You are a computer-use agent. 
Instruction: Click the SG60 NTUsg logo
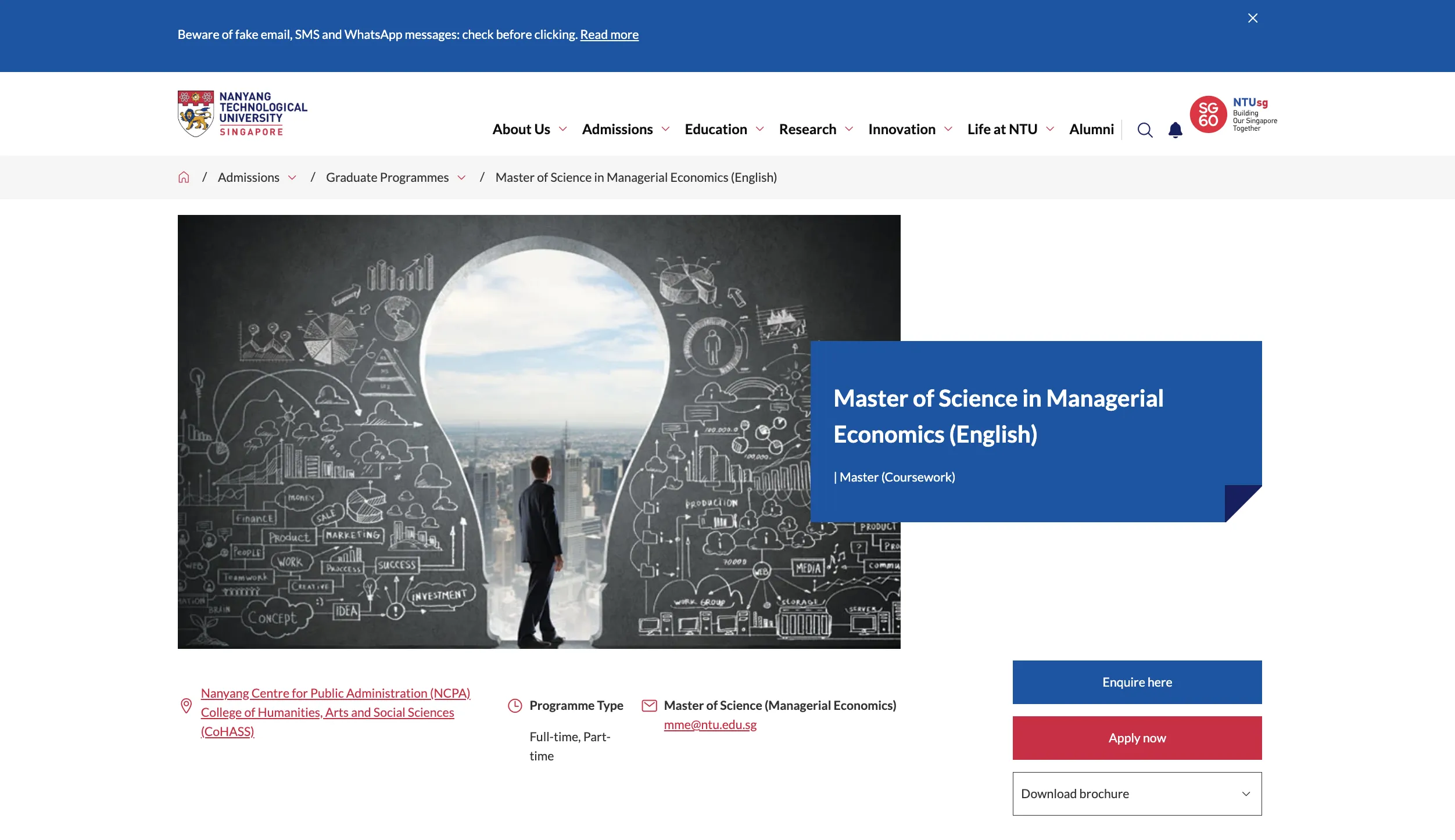point(1232,114)
